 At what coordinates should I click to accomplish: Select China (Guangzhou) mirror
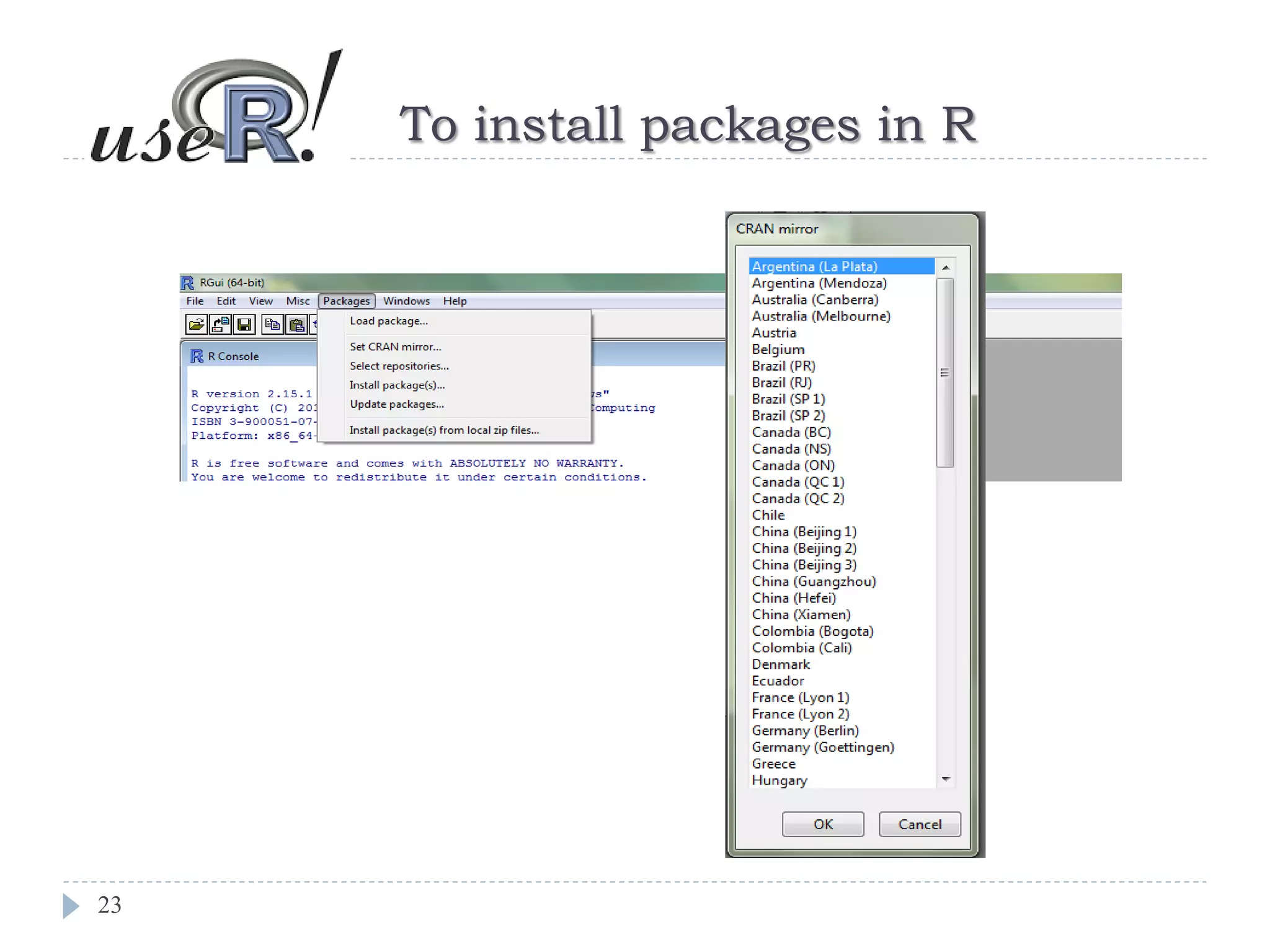point(841,581)
